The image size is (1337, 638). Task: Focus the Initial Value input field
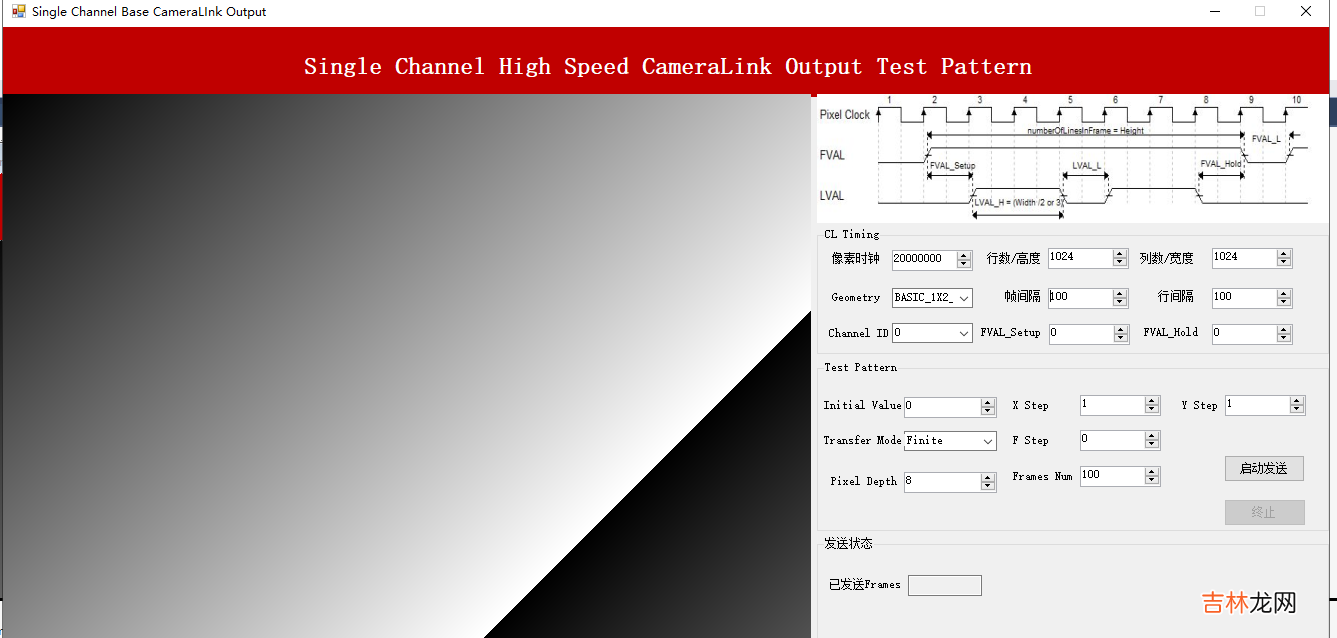tap(941, 407)
